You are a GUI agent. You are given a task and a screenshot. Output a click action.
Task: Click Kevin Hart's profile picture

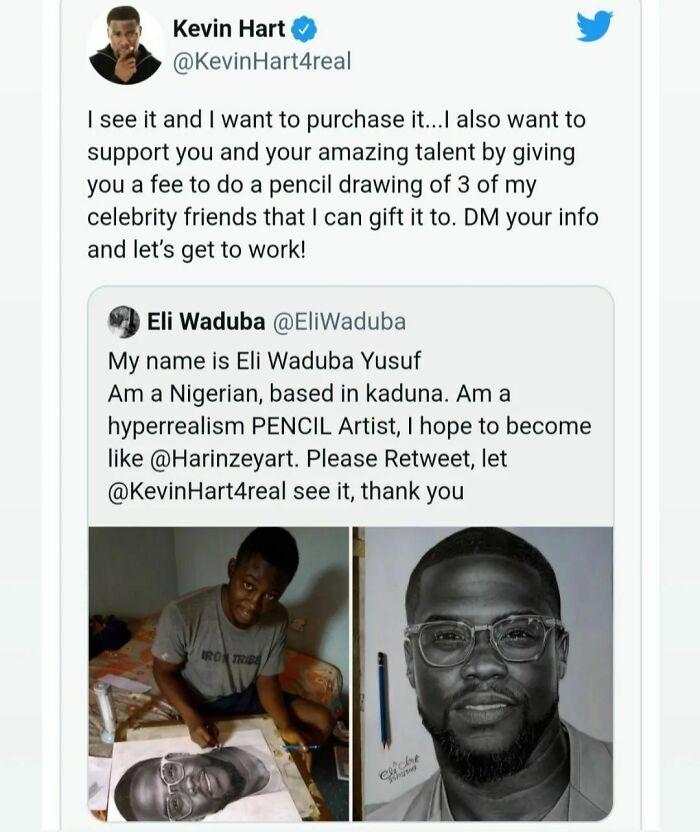tap(125, 46)
